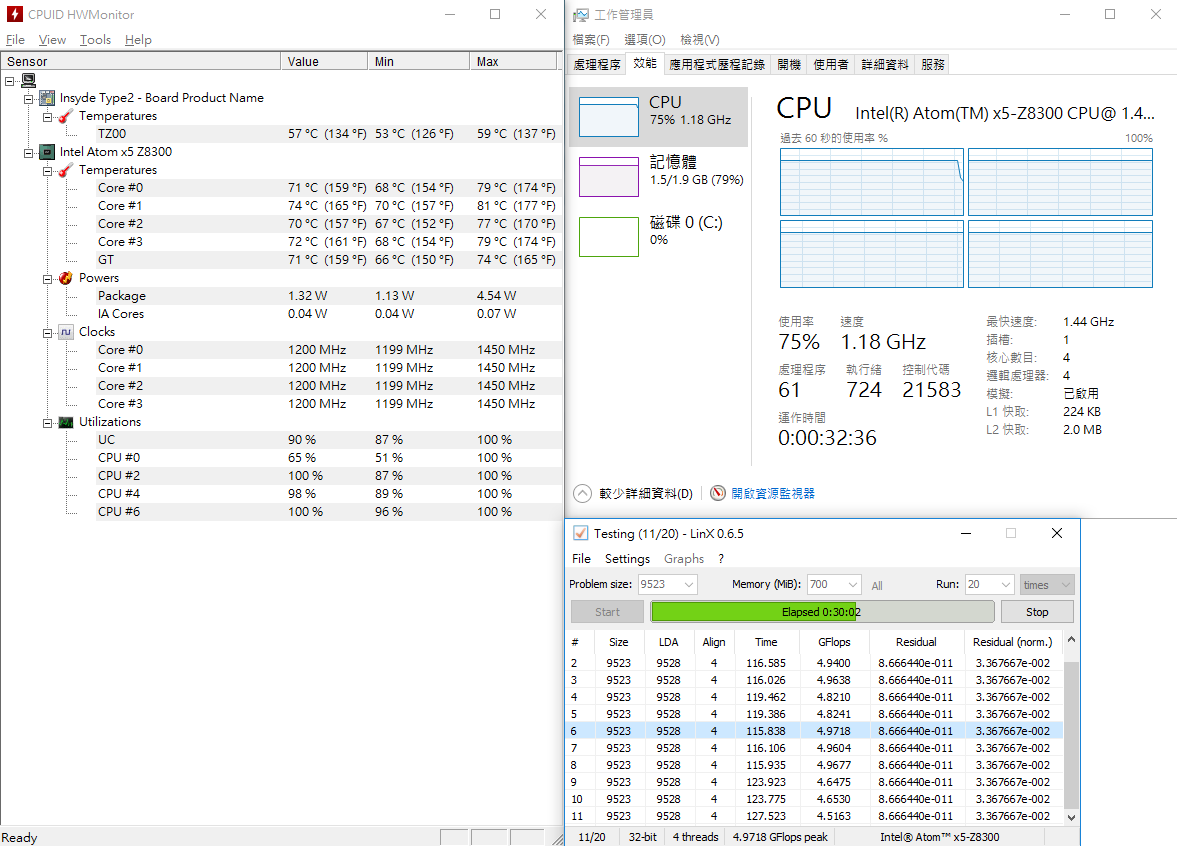Collapse the root computer tree node
This screenshot has height=846, width=1177.
click(10, 80)
